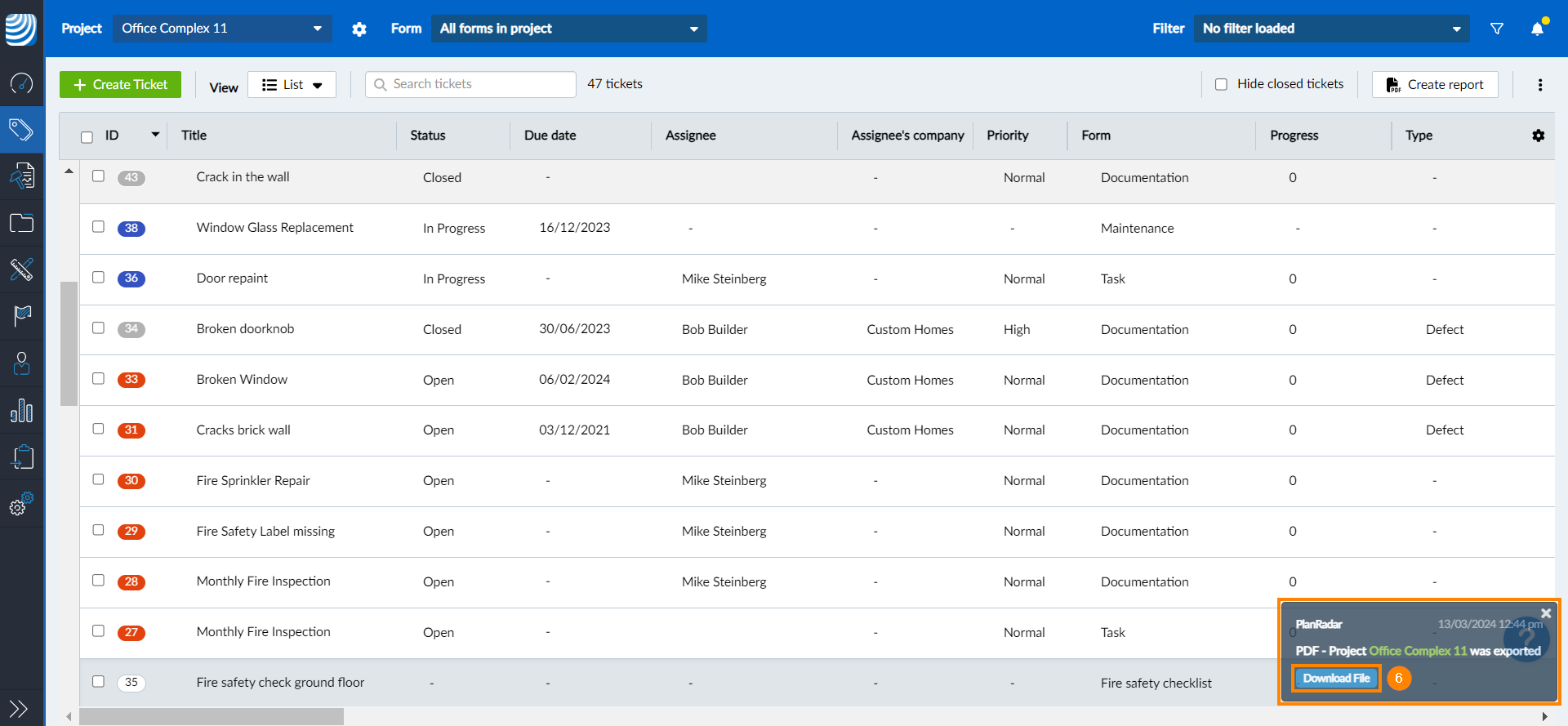This screenshot has width=1568, height=726.
Task: Expand the sidebar with double chevron
Action: (19, 709)
